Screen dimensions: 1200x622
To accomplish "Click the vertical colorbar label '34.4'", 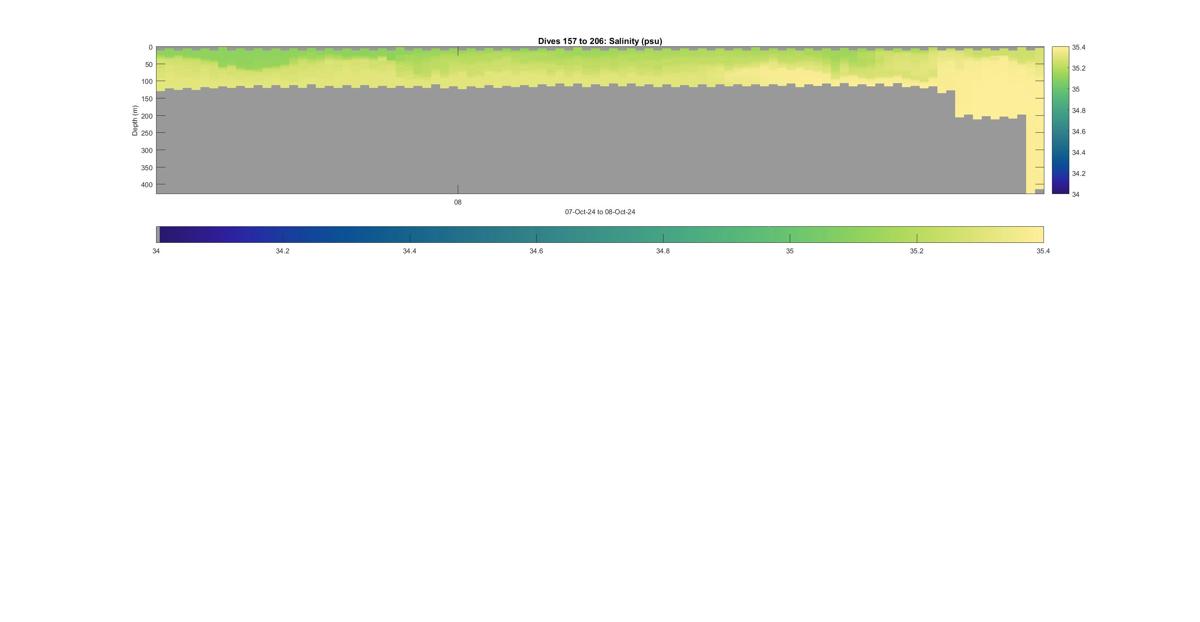I will pyautogui.click(x=1079, y=152).
